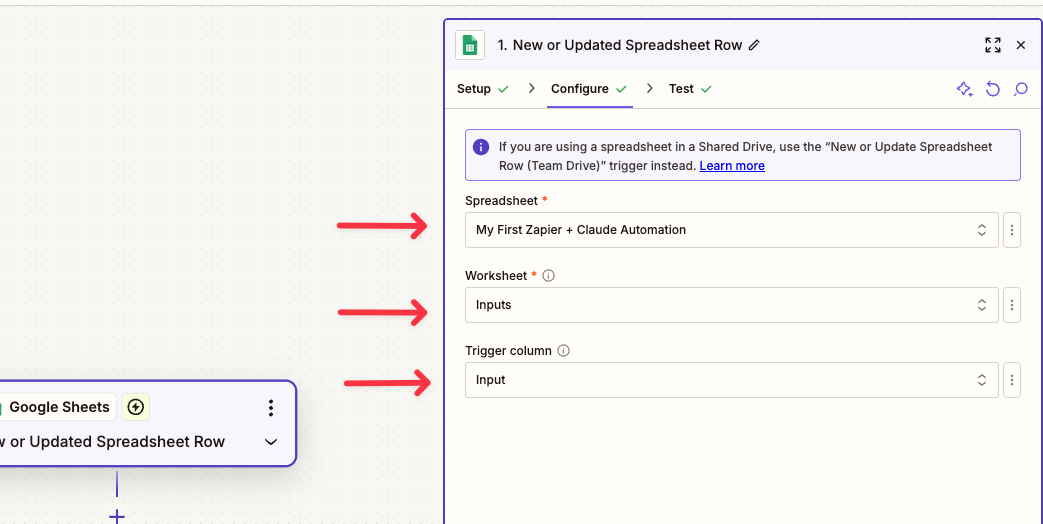Open Spreadsheet field three-dot options

pos(1012,230)
